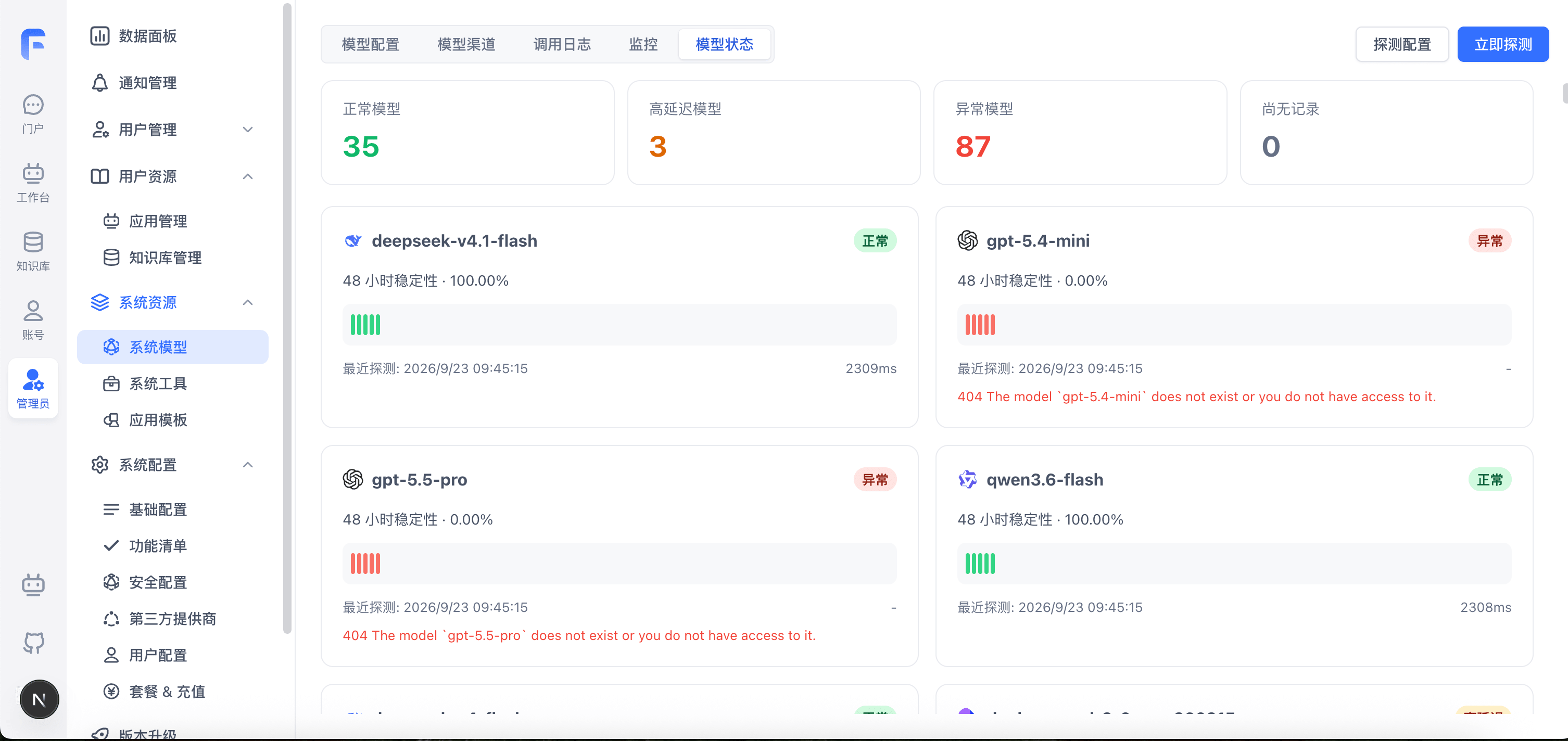
Task: Select the 管理员 admin icon
Action: pos(33,388)
